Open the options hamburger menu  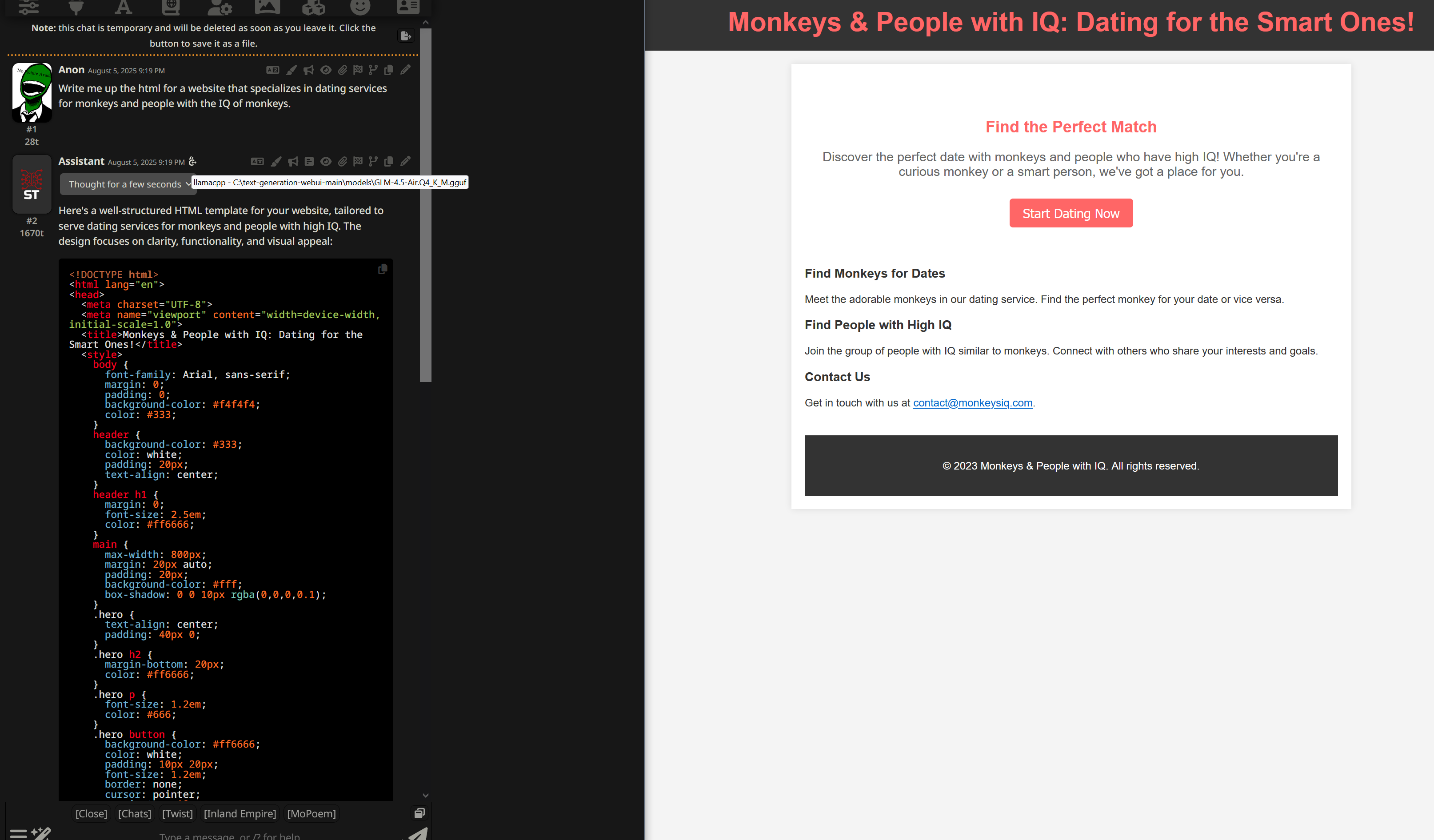click(x=18, y=834)
